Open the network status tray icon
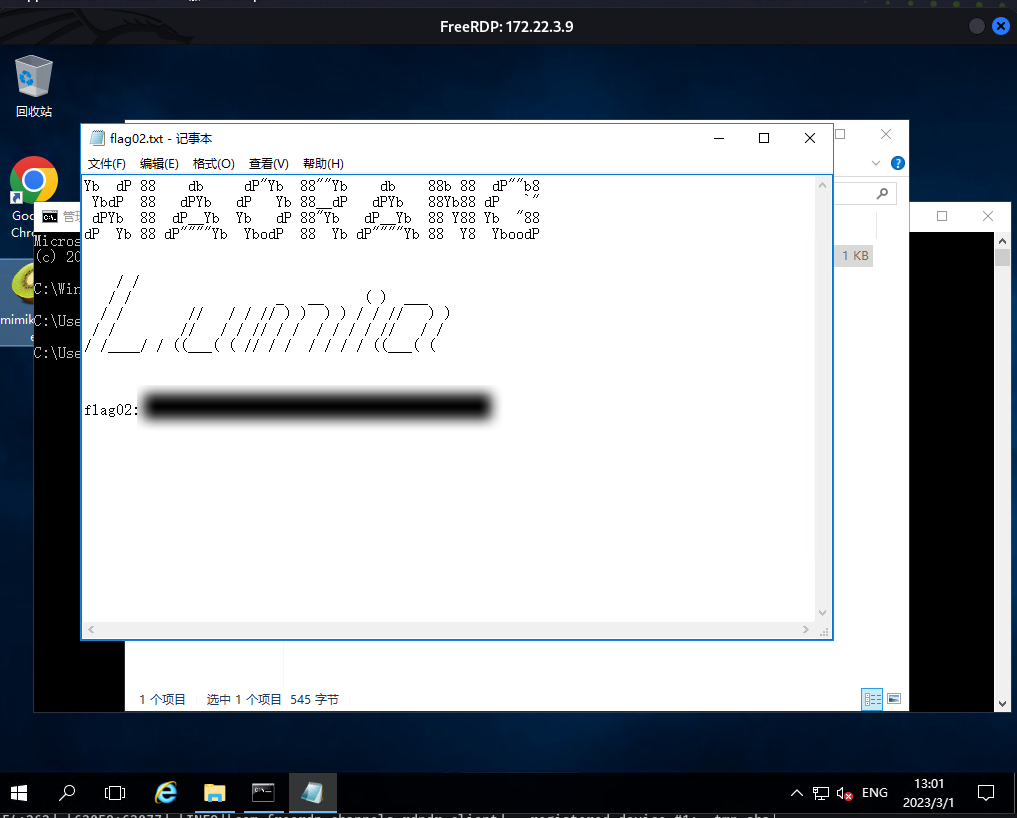1017x818 pixels. [820, 793]
